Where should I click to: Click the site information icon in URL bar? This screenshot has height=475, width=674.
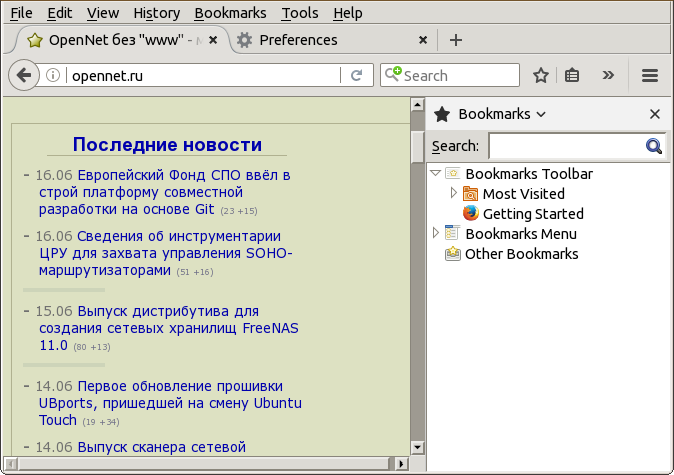[54, 76]
